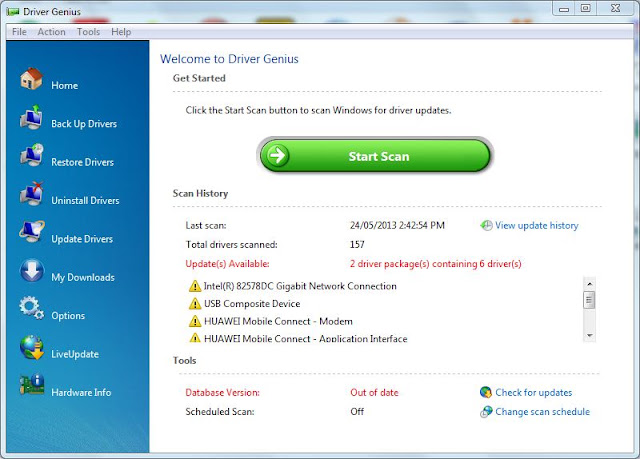Click the Back Up Drivers computer icon
Viewport: 640px width, 459px height.
[x=31, y=117]
